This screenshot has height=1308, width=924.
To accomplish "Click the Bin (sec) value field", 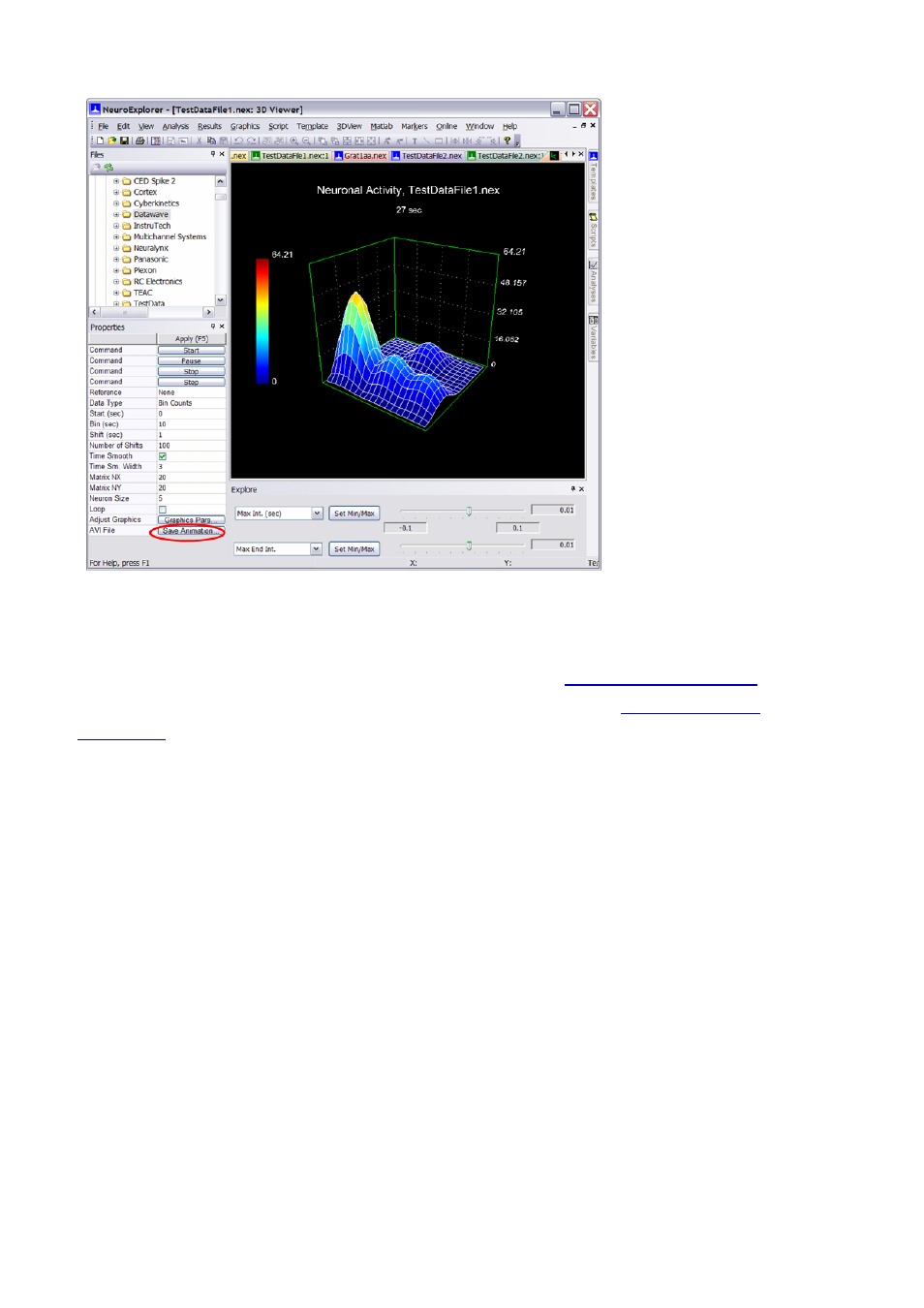I will pos(192,424).
